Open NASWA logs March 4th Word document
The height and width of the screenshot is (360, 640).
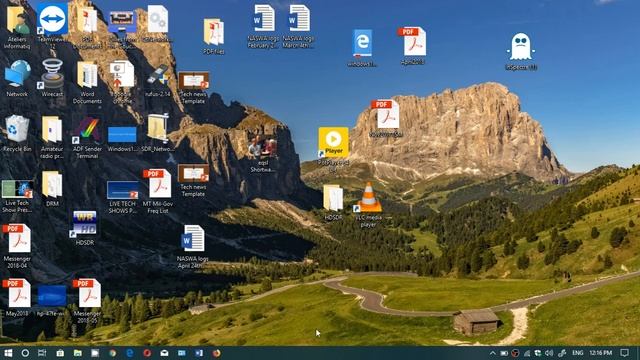click(x=298, y=26)
